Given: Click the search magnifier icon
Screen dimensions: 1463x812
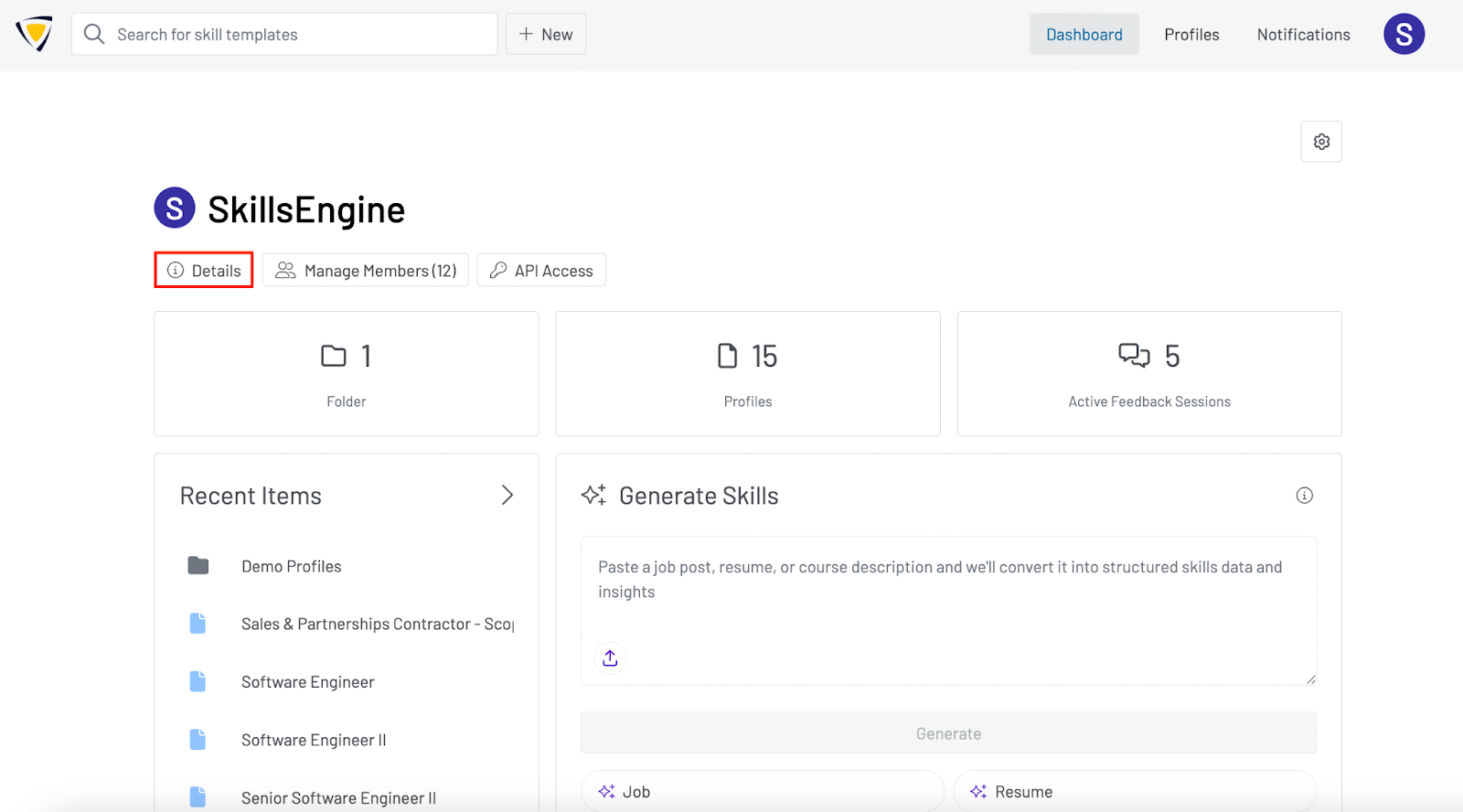Looking at the screenshot, I should 94,35.
